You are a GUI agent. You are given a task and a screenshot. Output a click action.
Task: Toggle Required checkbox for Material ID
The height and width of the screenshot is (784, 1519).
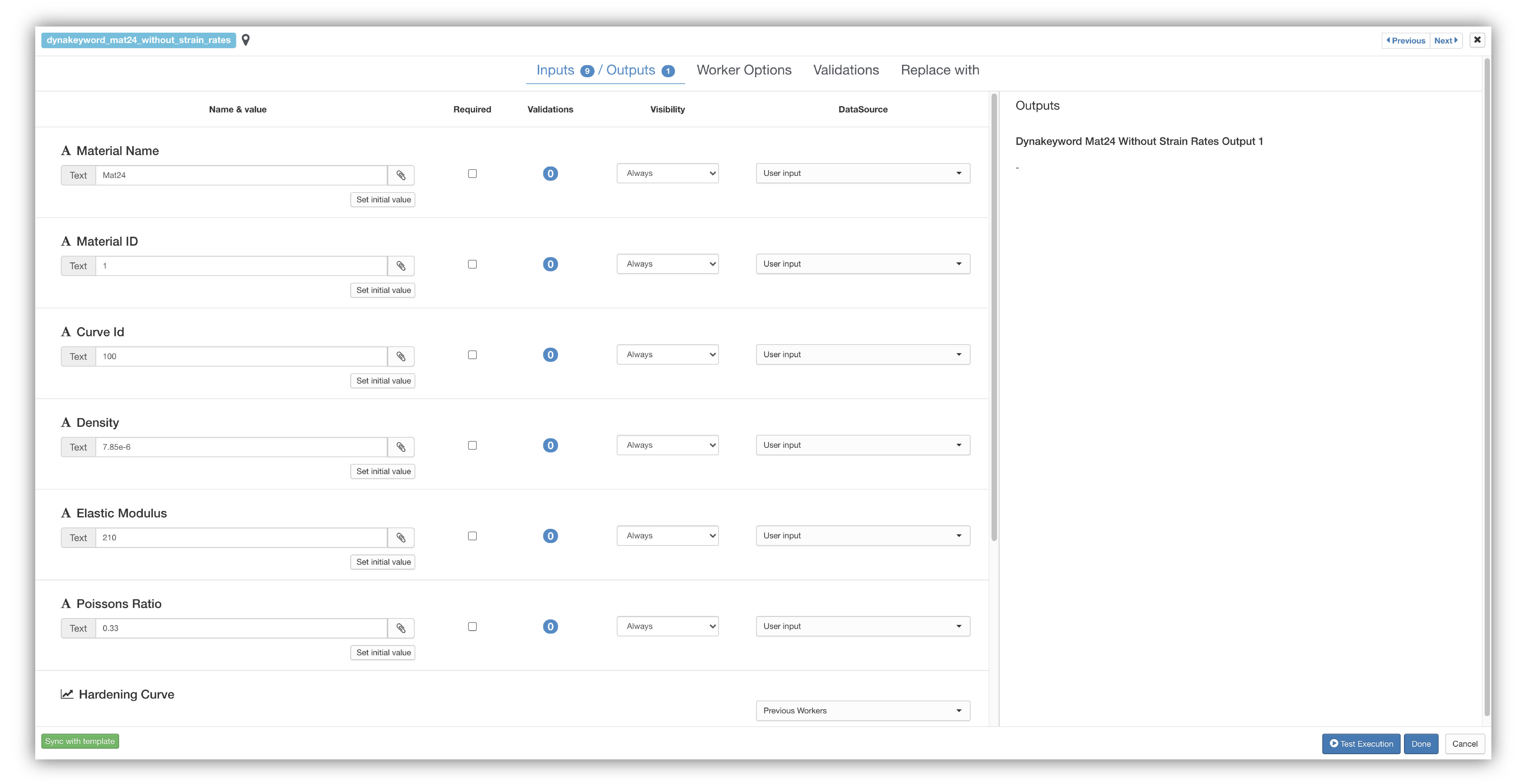pyautogui.click(x=472, y=264)
